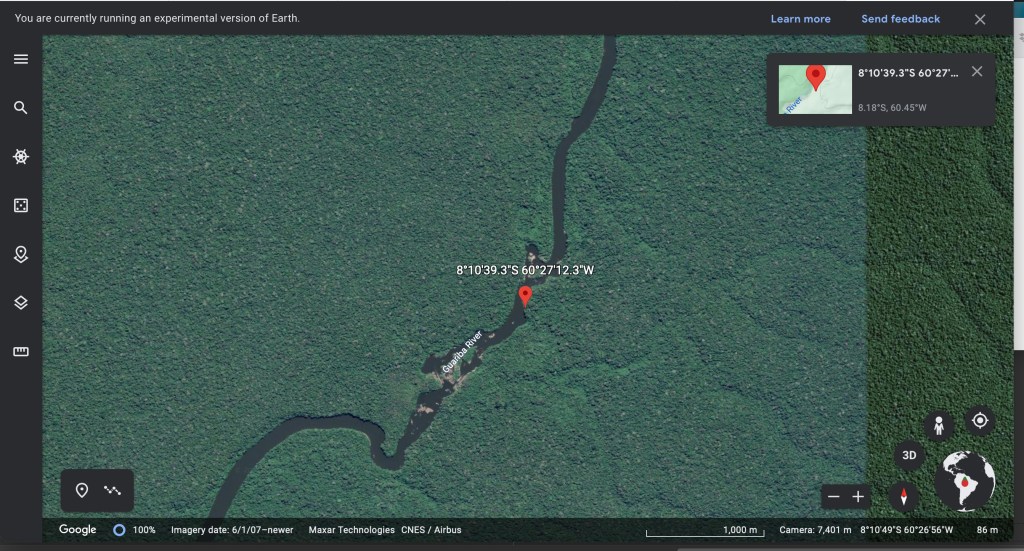Select the Measure ruler tool

point(20,351)
